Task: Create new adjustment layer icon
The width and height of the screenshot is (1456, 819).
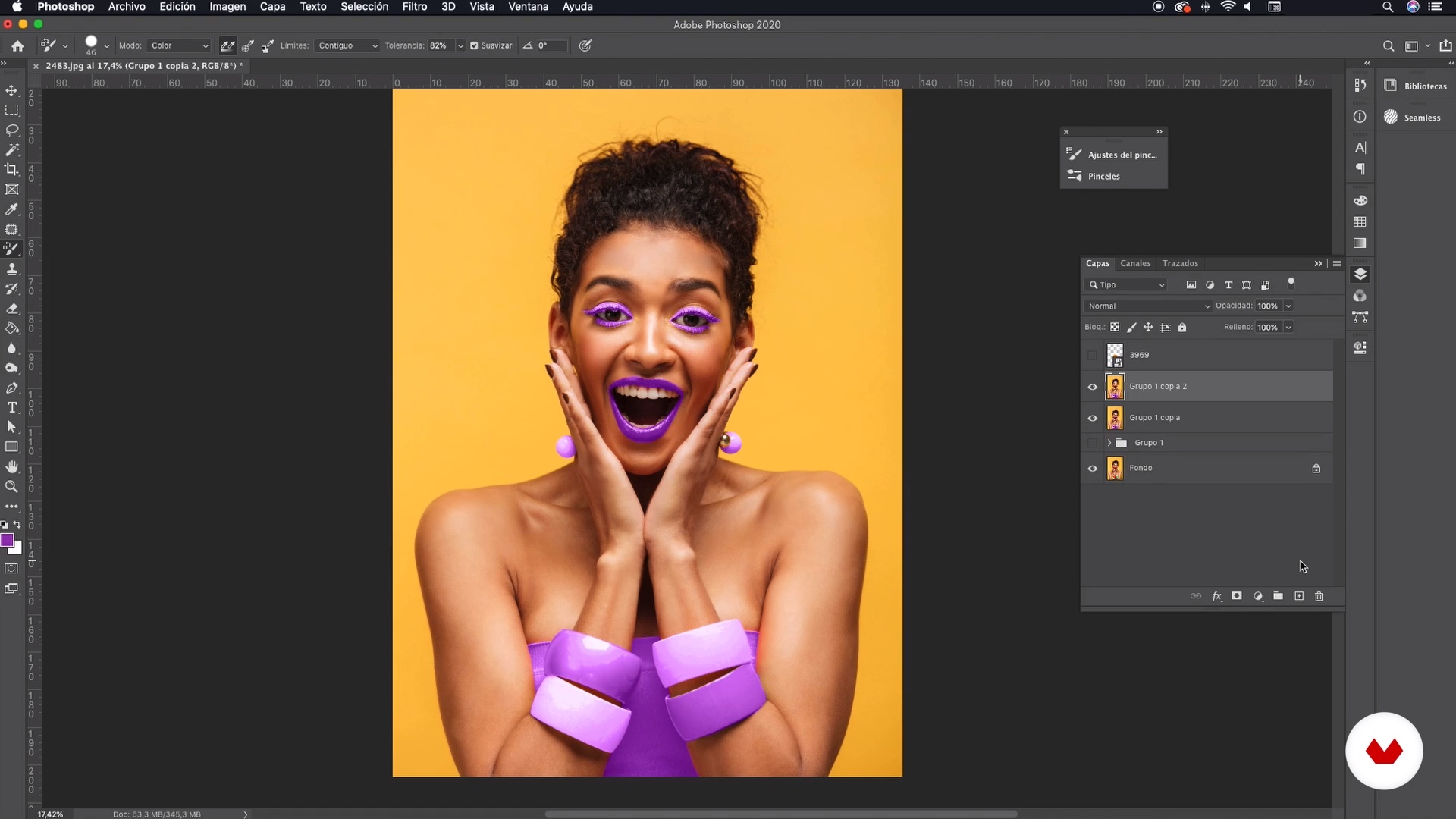Action: (1258, 596)
